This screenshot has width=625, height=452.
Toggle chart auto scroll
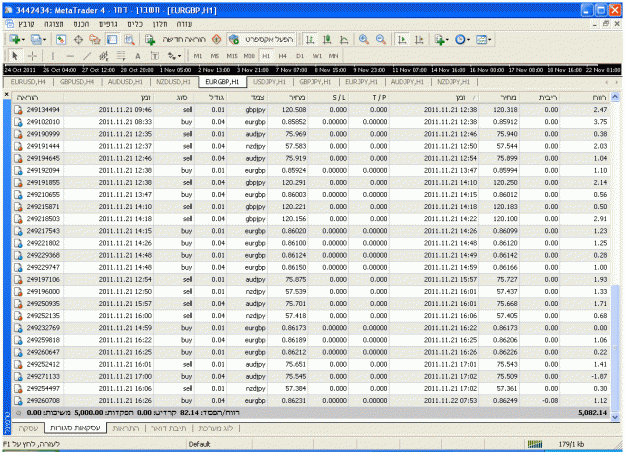click(x=402, y=39)
